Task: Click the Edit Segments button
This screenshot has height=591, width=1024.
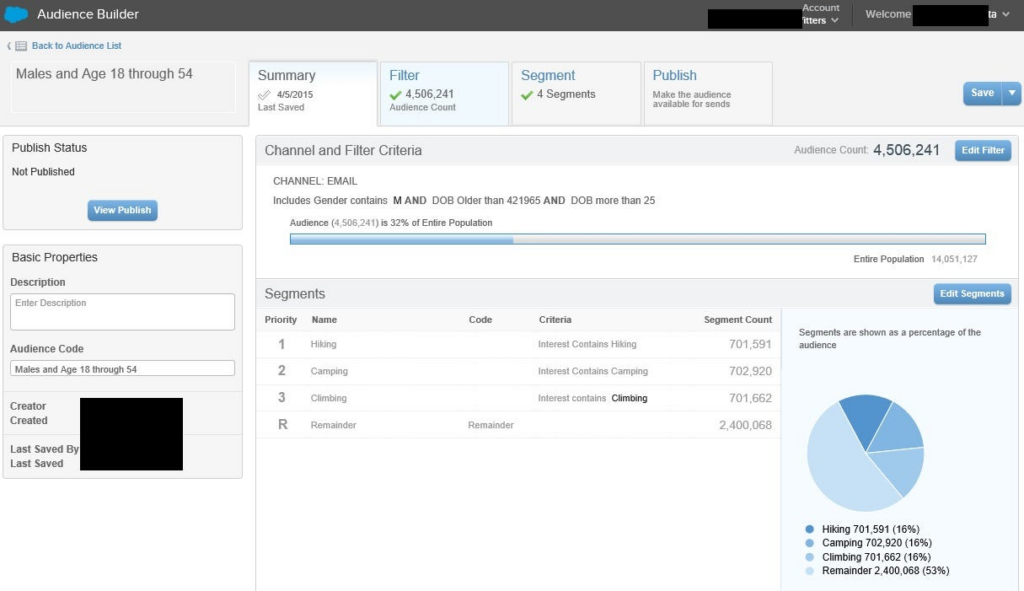Action: click(x=972, y=294)
